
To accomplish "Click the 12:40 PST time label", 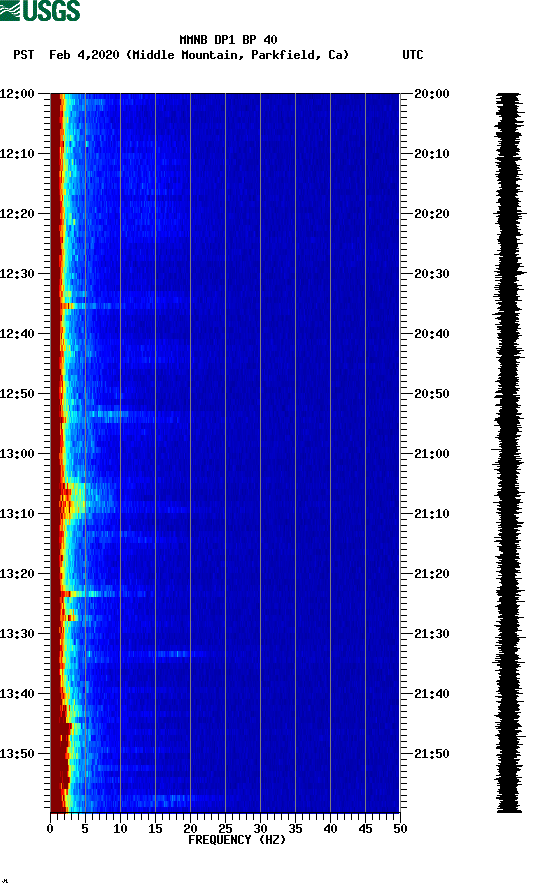I will click(17, 334).
